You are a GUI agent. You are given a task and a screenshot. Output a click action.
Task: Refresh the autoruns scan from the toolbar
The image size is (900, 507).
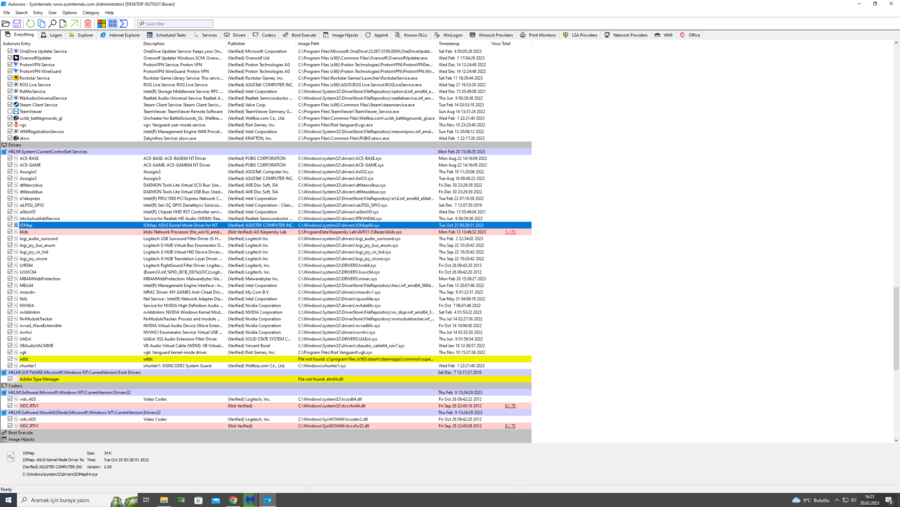click(x=30, y=24)
